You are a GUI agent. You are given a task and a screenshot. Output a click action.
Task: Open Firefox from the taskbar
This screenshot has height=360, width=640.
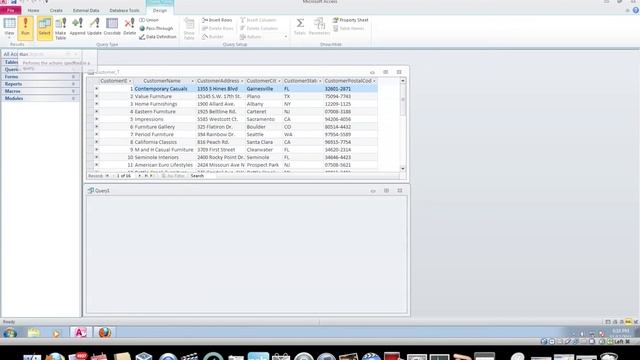pyautogui.click(x=104, y=333)
